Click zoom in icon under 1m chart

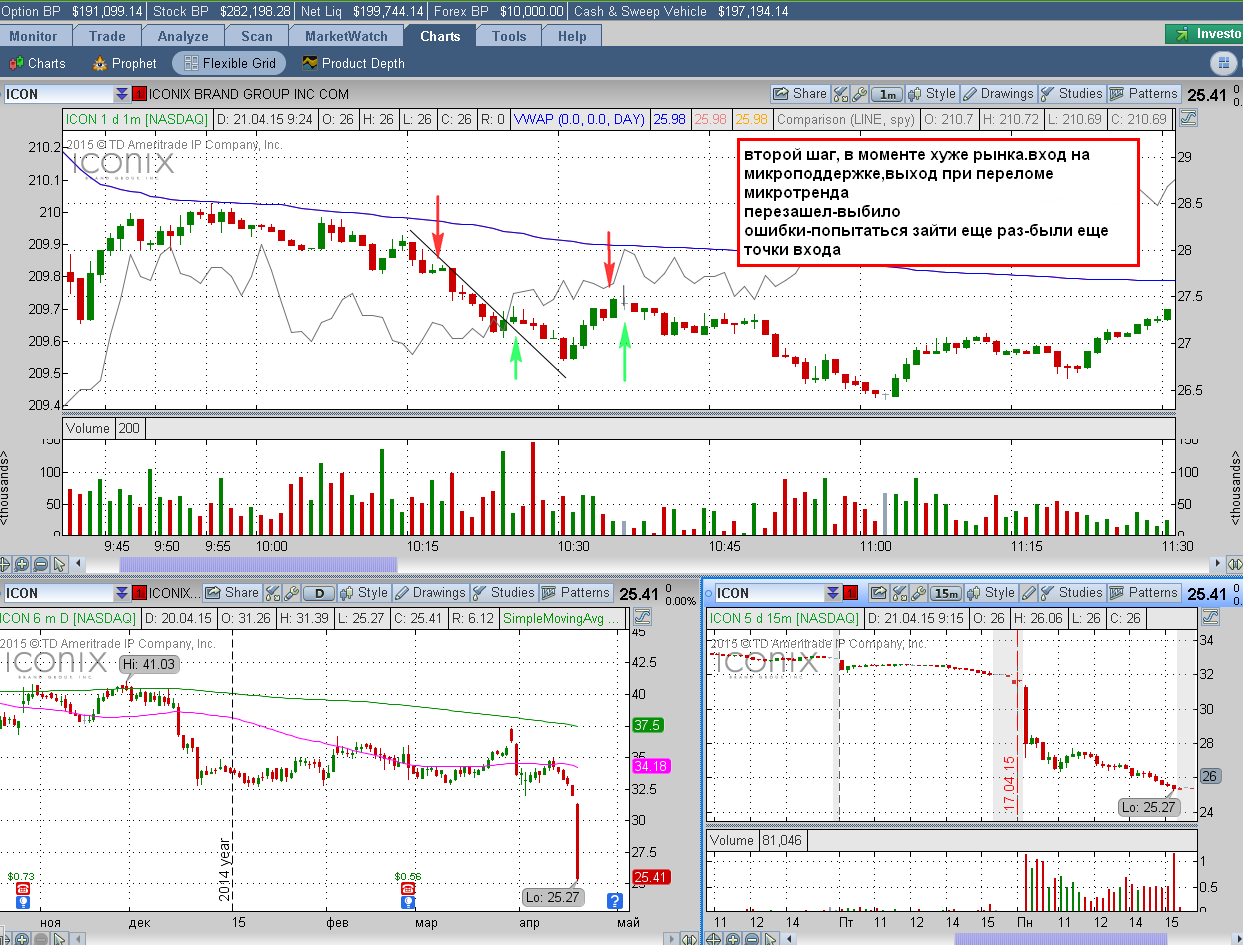[23, 564]
